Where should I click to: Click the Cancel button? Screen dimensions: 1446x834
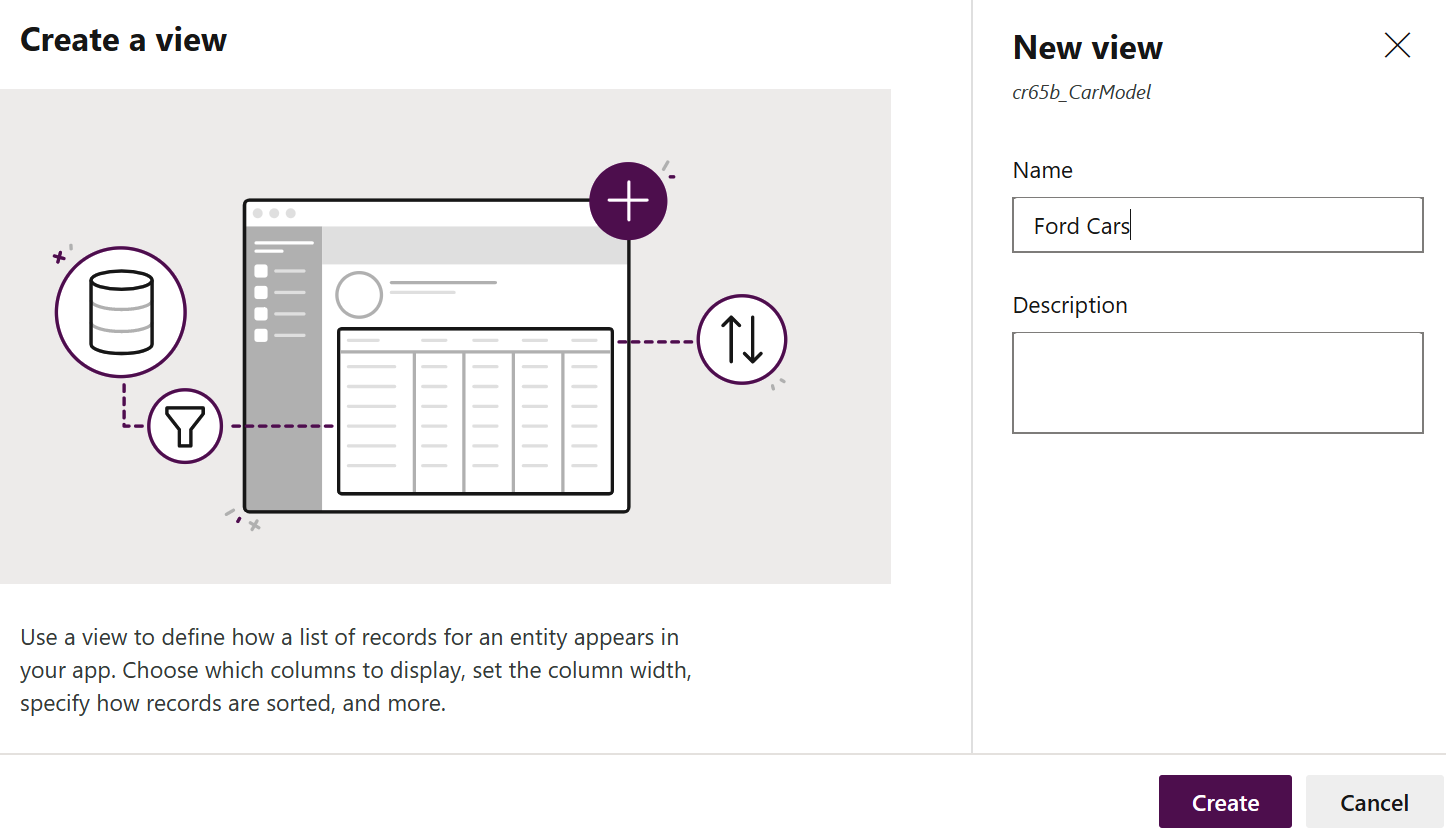coord(1374,802)
